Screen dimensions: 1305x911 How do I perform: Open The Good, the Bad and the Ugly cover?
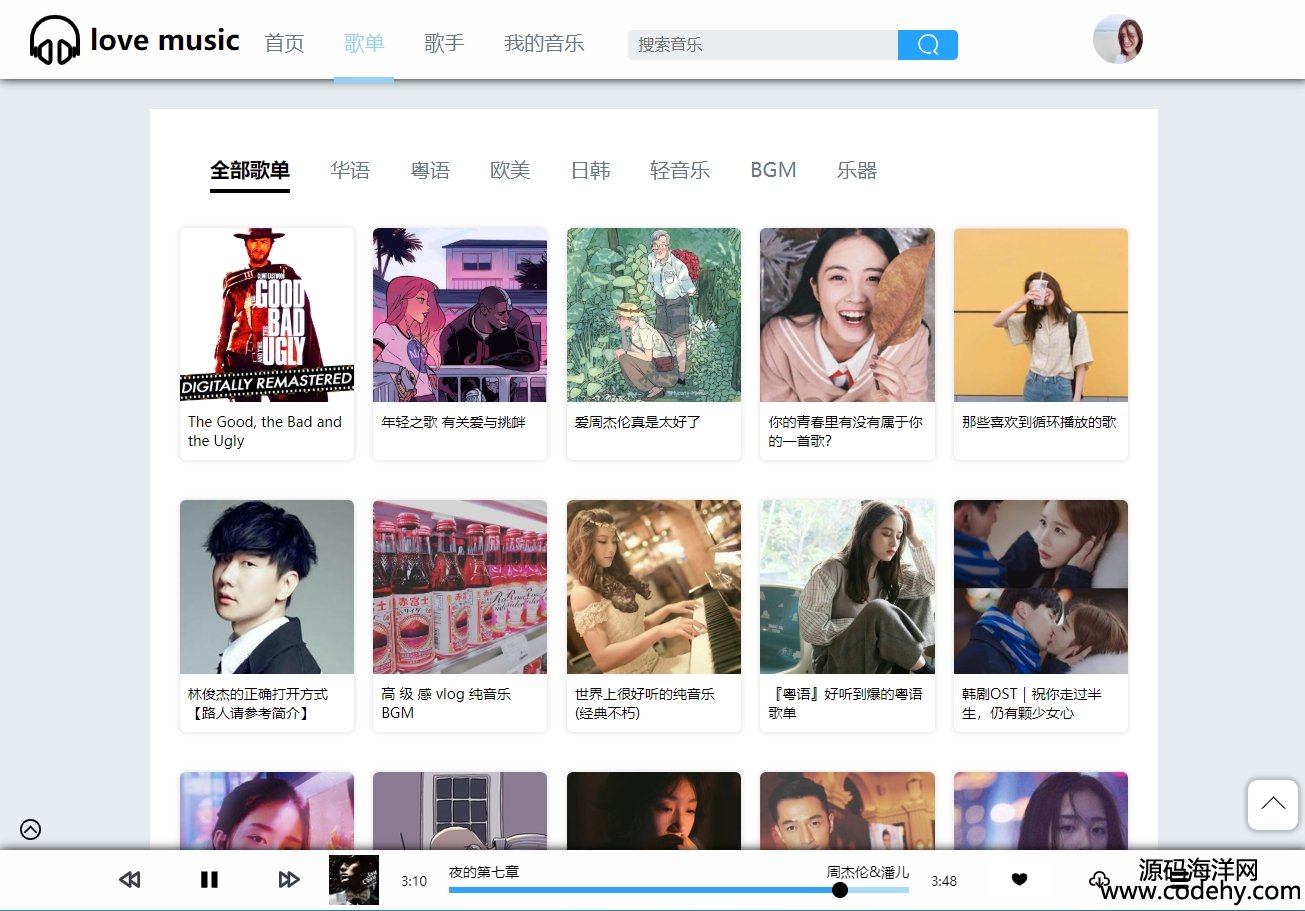(x=267, y=315)
